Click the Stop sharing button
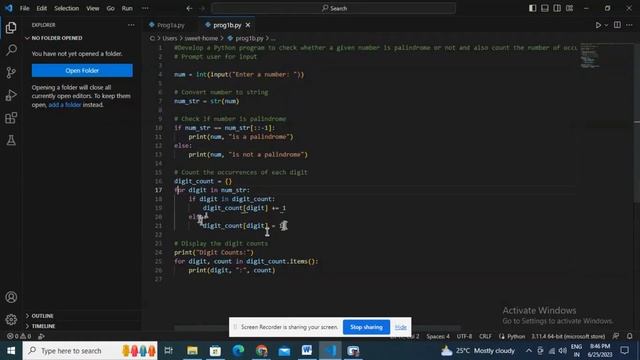Image resolution: width=640 pixels, height=360 pixels. pos(366,327)
